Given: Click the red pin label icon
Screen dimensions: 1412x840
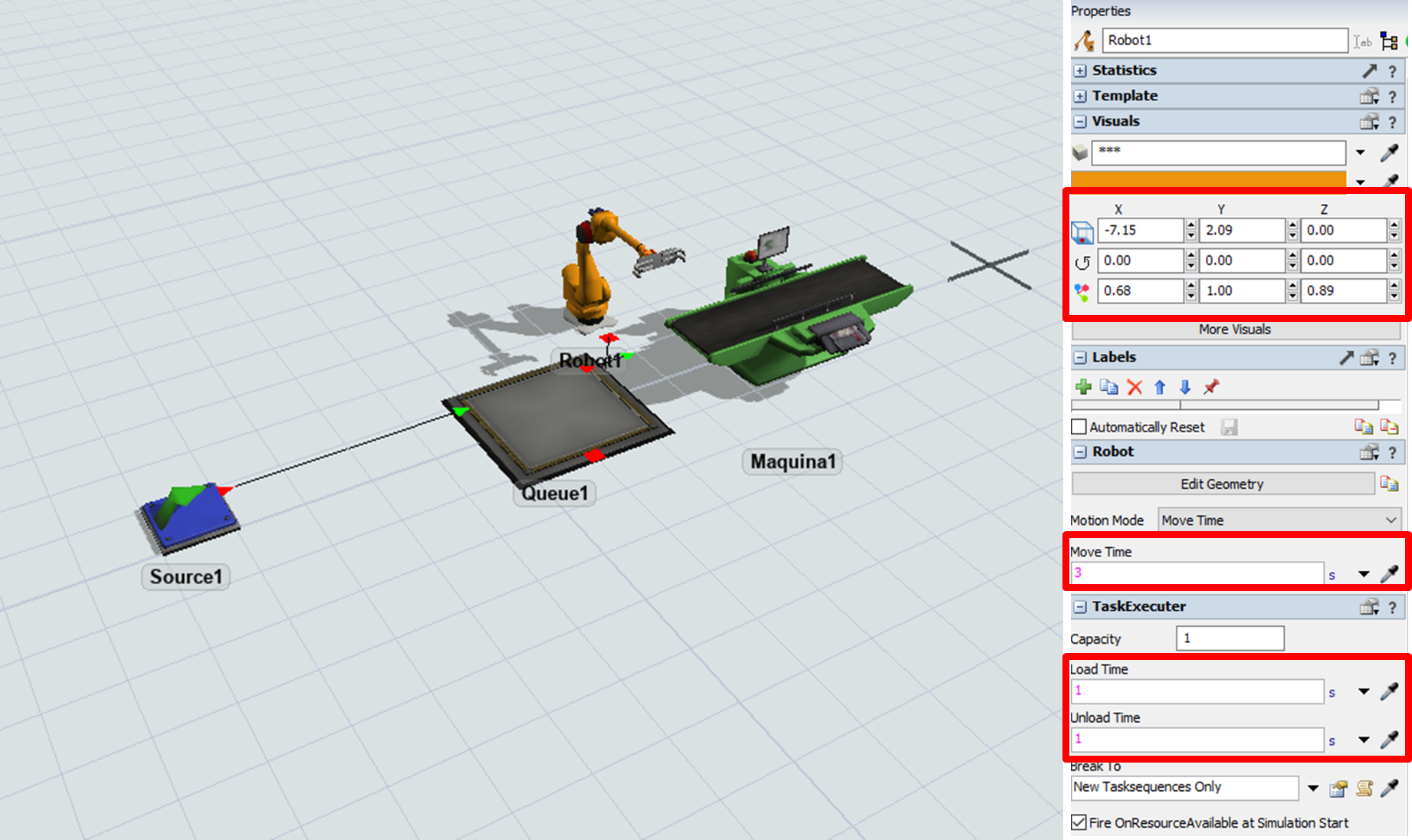Looking at the screenshot, I should [x=1210, y=387].
